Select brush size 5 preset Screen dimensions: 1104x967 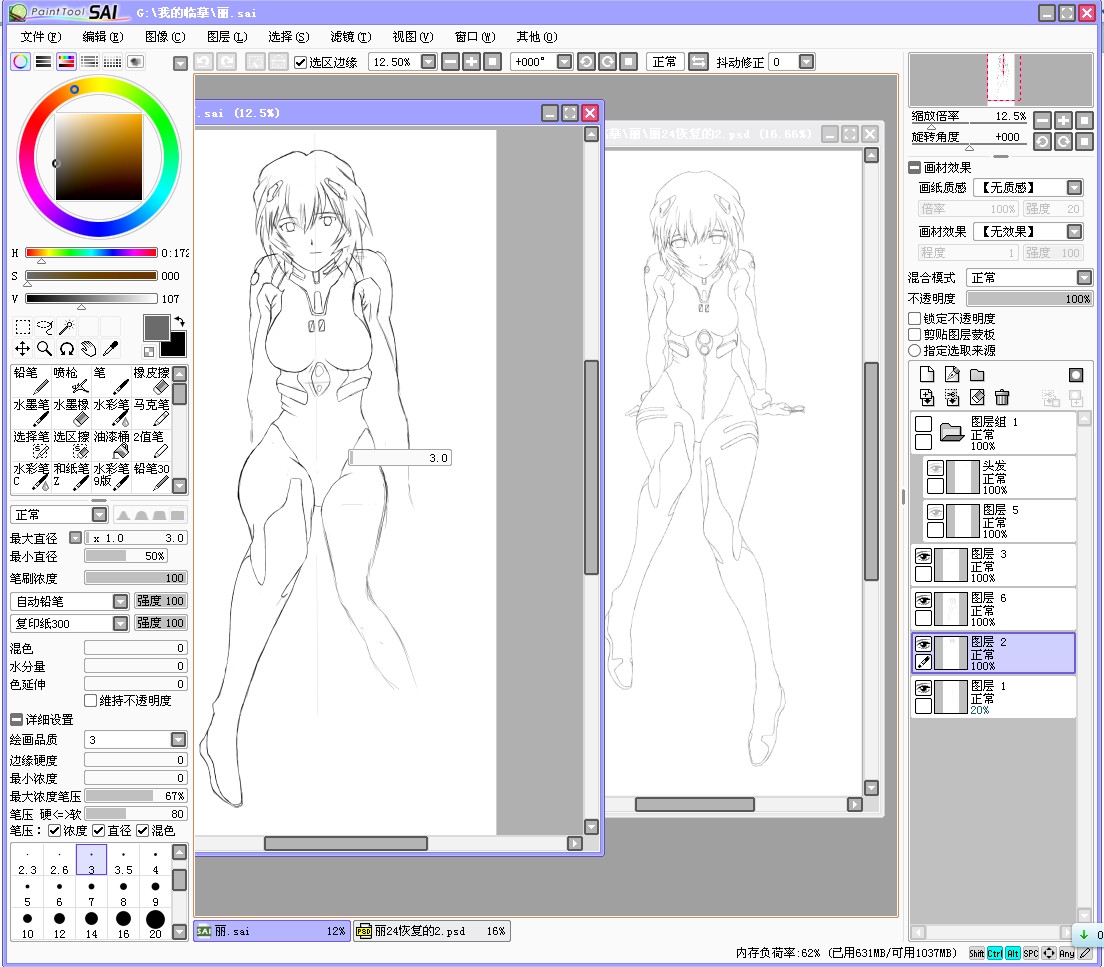click(27, 893)
